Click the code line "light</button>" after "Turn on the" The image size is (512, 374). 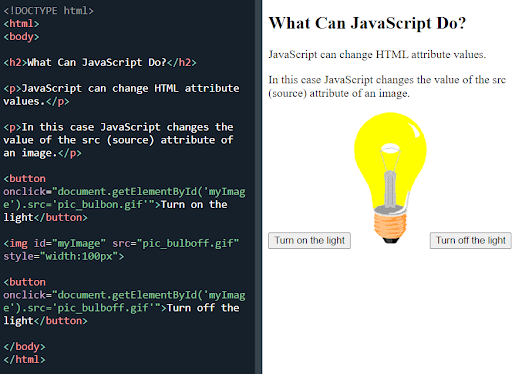pos(45,217)
